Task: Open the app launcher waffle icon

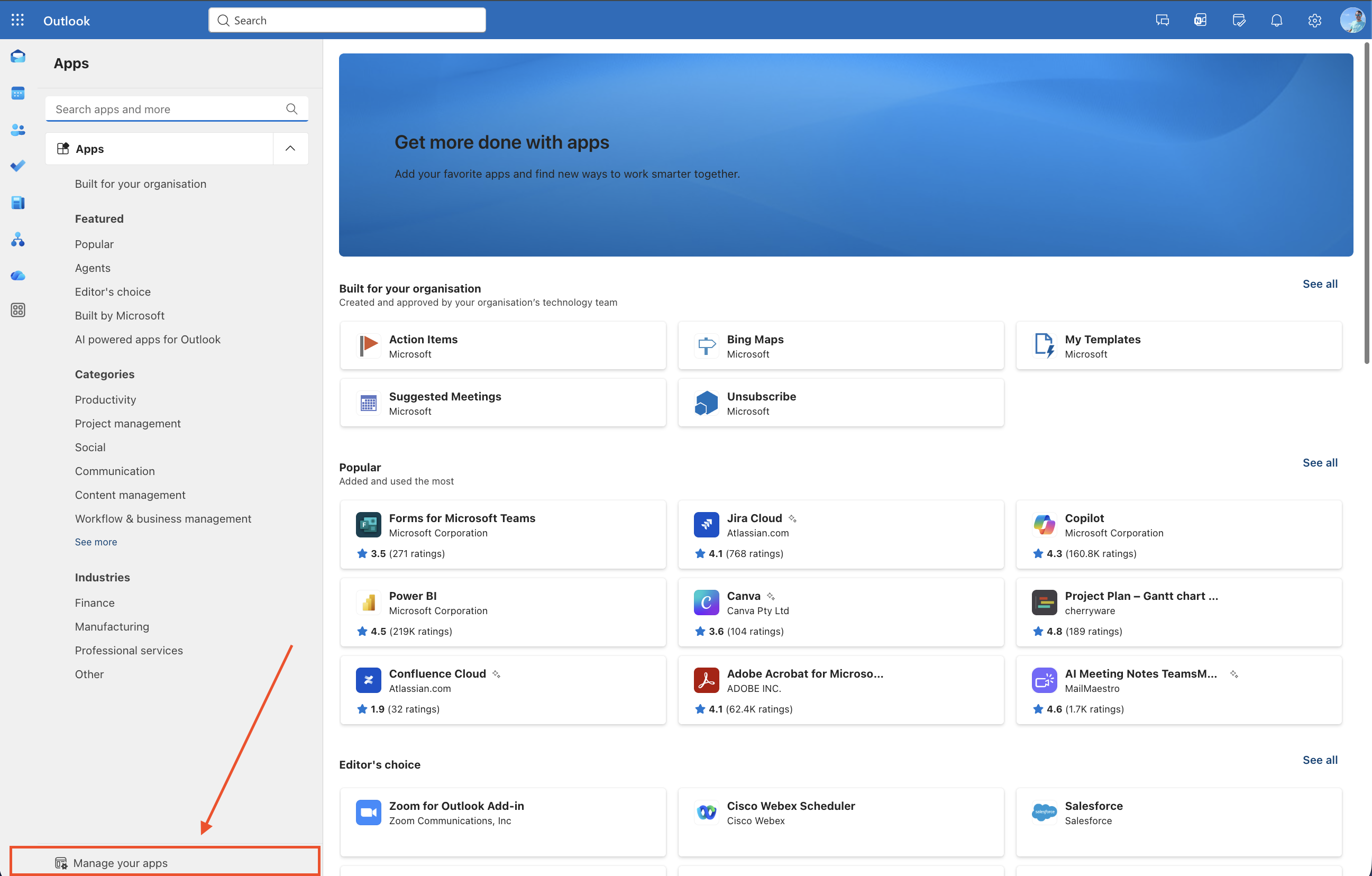Action: point(17,21)
